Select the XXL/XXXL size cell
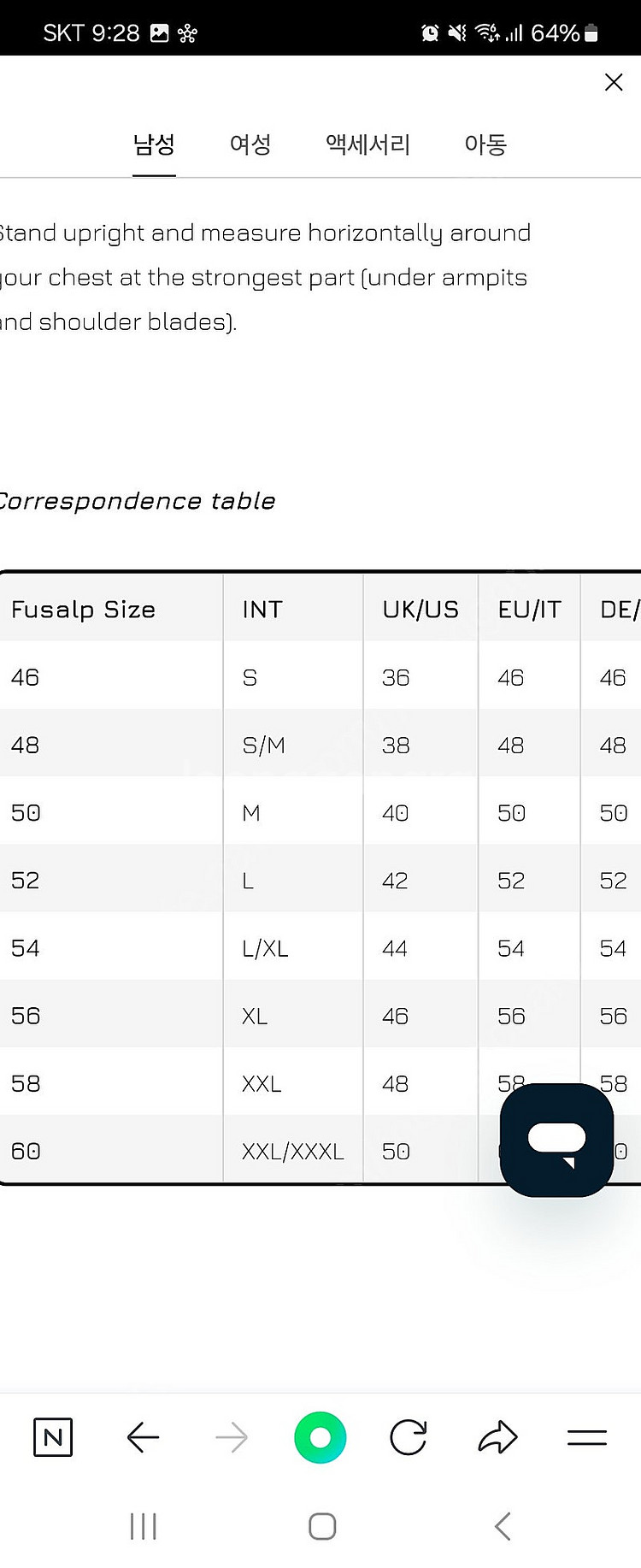The image size is (641, 1568). (x=293, y=1152)
